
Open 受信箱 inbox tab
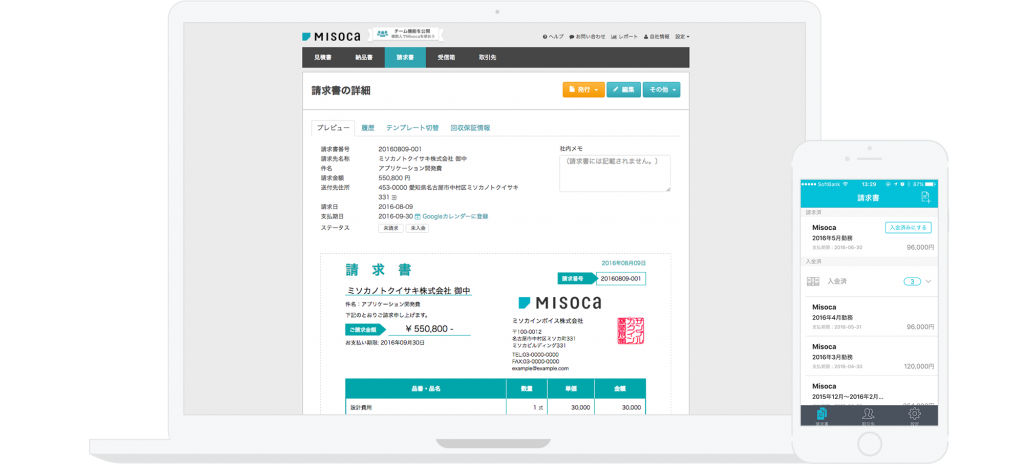[x=446, y=57]
